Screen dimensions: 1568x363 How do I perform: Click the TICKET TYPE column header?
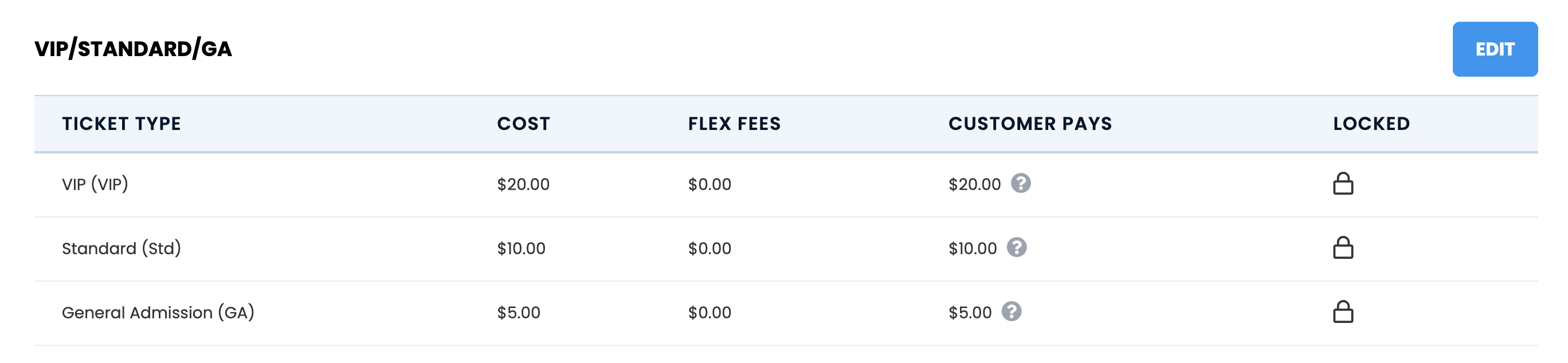click(121, 124)
